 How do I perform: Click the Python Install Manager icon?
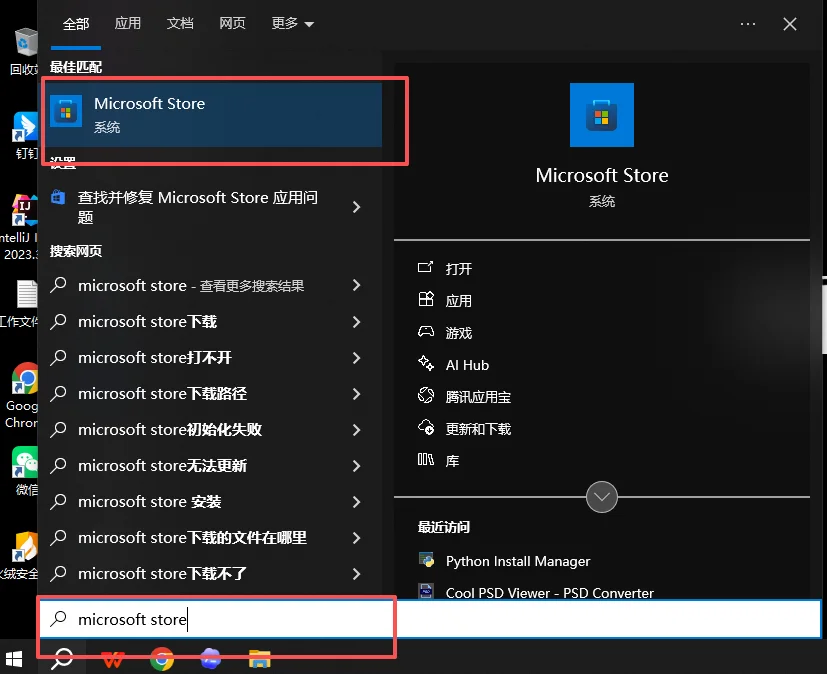(x=426, y=560)
